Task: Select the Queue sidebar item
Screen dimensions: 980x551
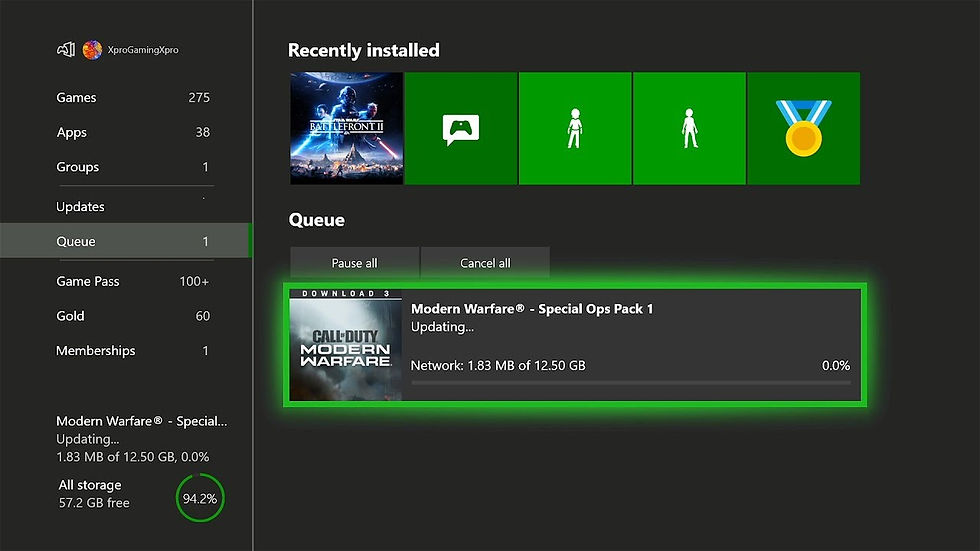Action: tap(126, 241)
